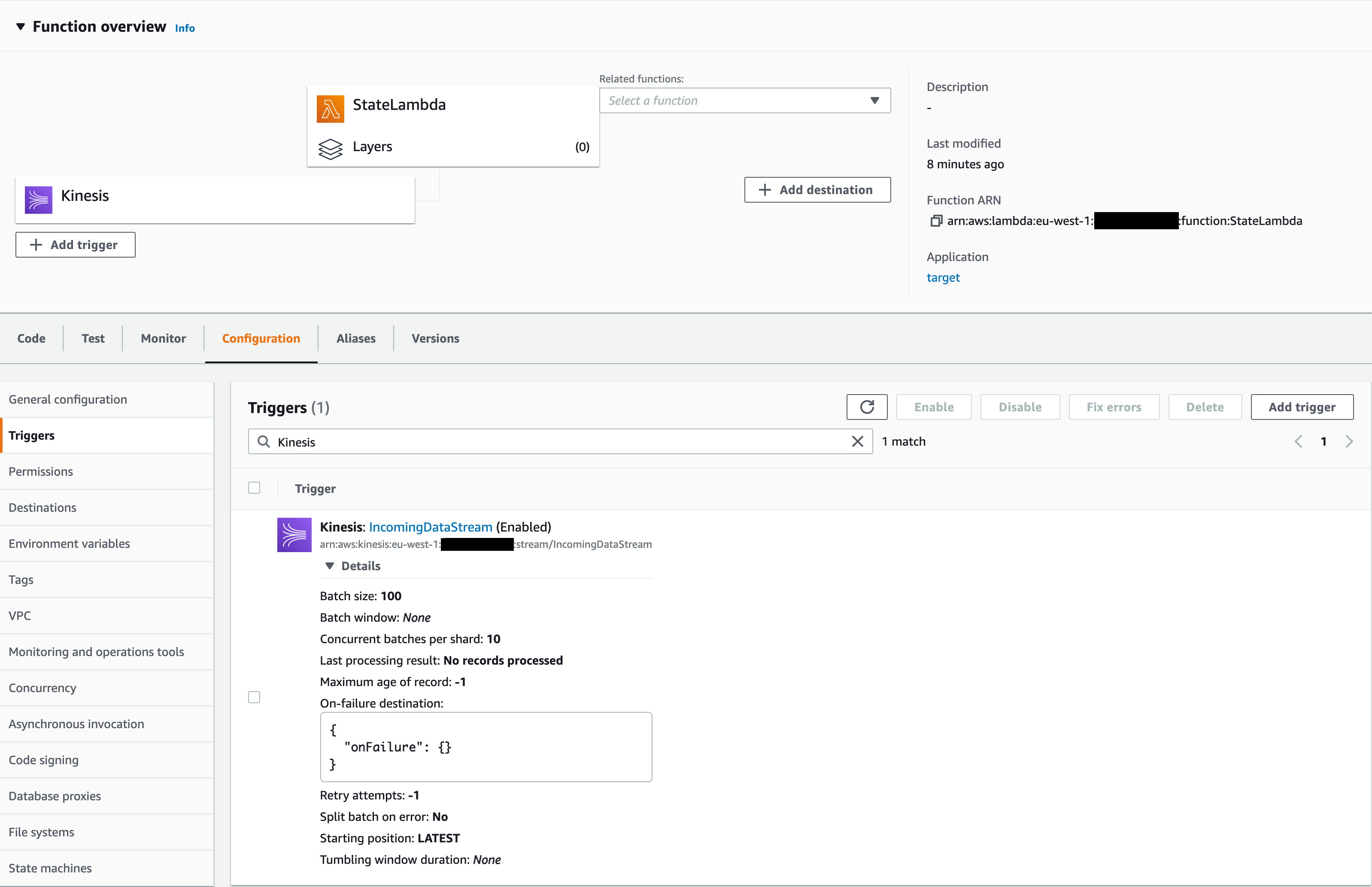Open VPC settings in sidebar
Image resolution: width=1372 pixels, height=887 pixels.
click(x=106, y=616)
